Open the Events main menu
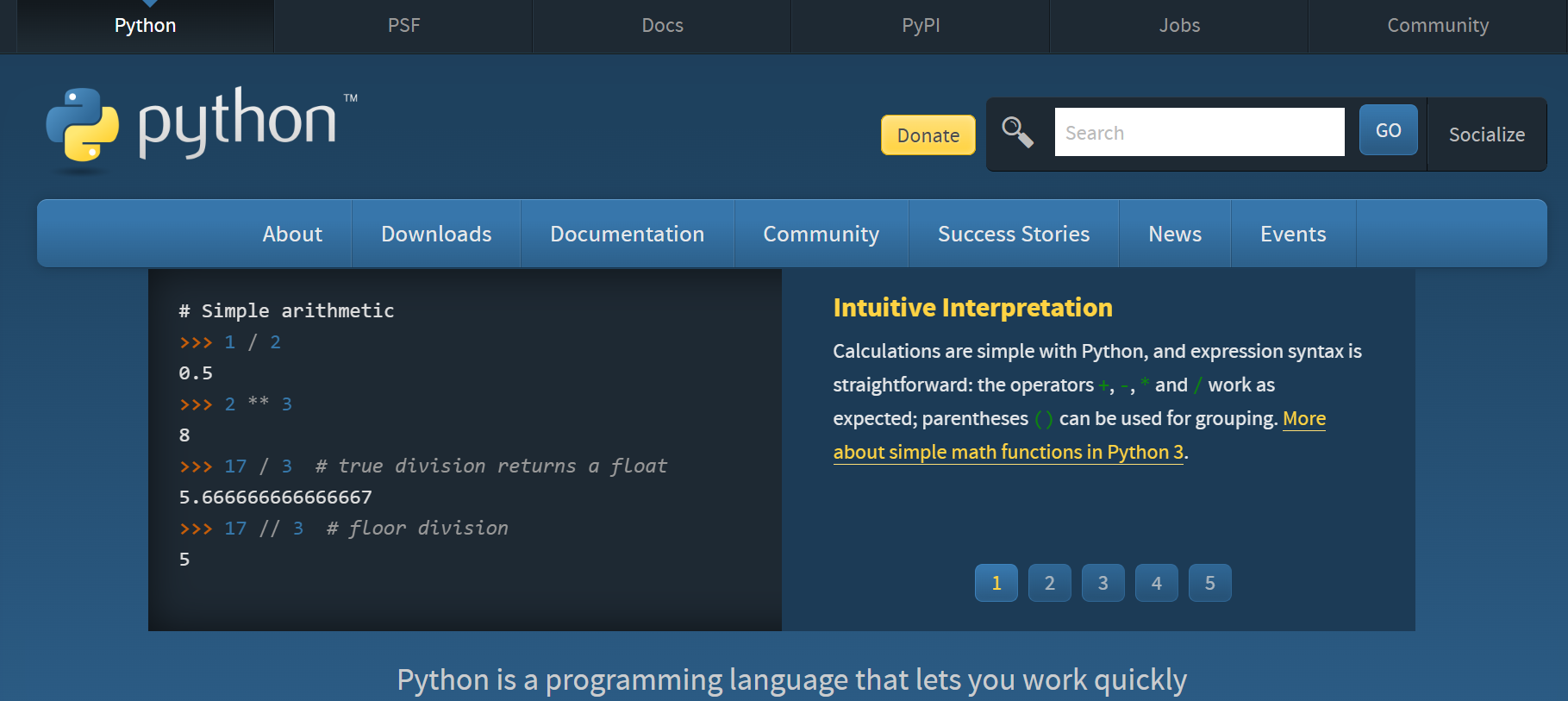Image resolution: width=1568 pixels, height=701 pixels. coord(1293,234)
